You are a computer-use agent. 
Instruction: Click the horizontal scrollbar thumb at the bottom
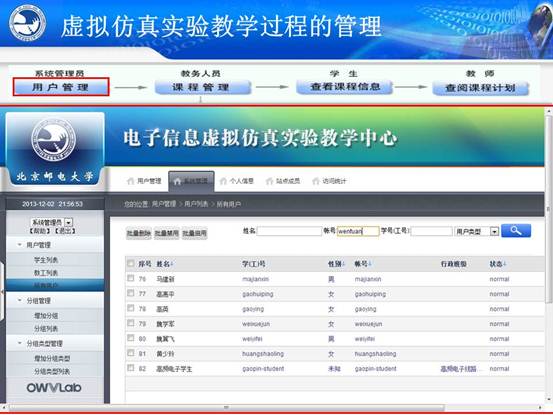click(226, 408)
